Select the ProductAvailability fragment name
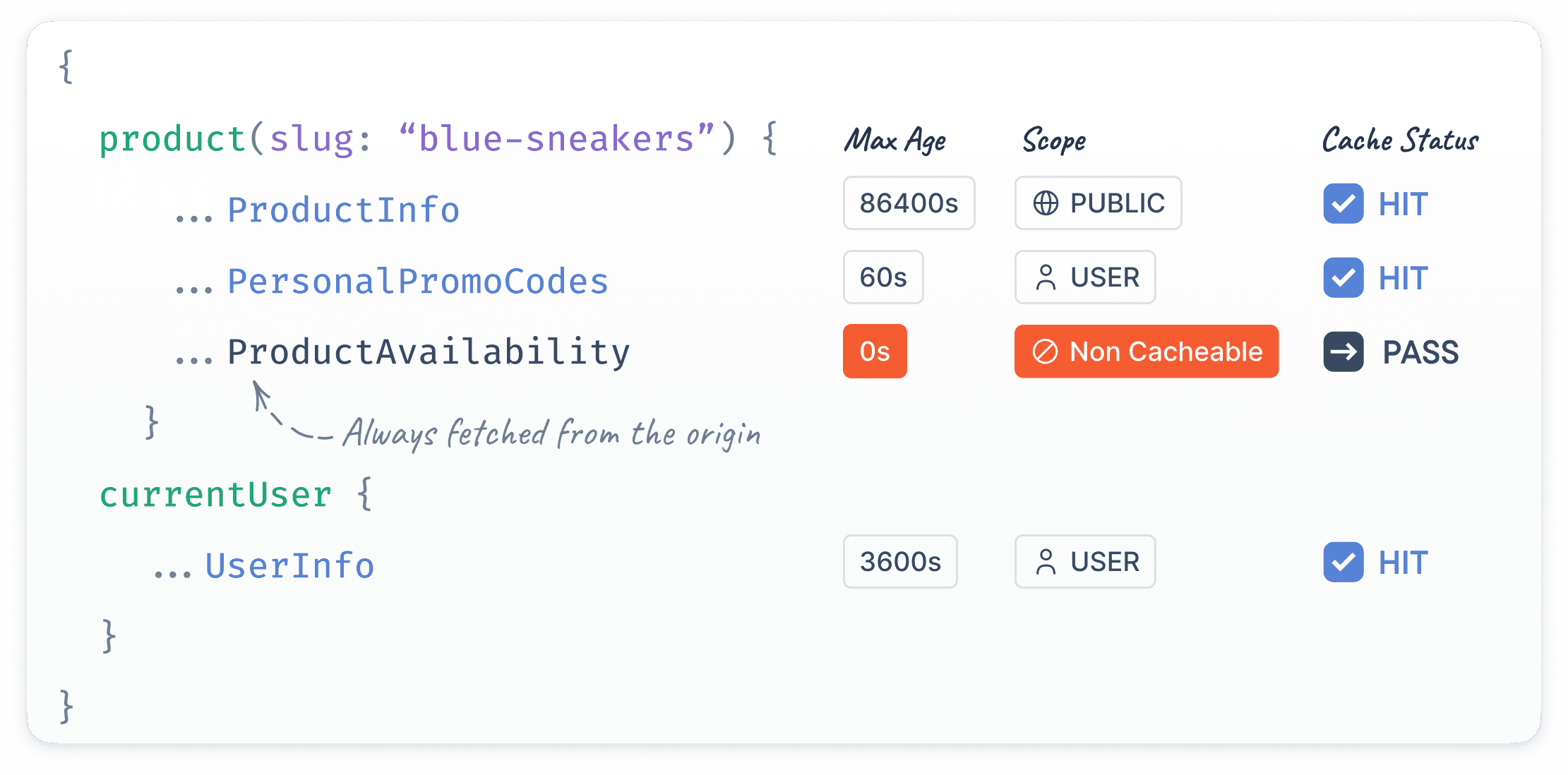The height and width of the screenshot is (775, 1568). [x=428, y=352]
